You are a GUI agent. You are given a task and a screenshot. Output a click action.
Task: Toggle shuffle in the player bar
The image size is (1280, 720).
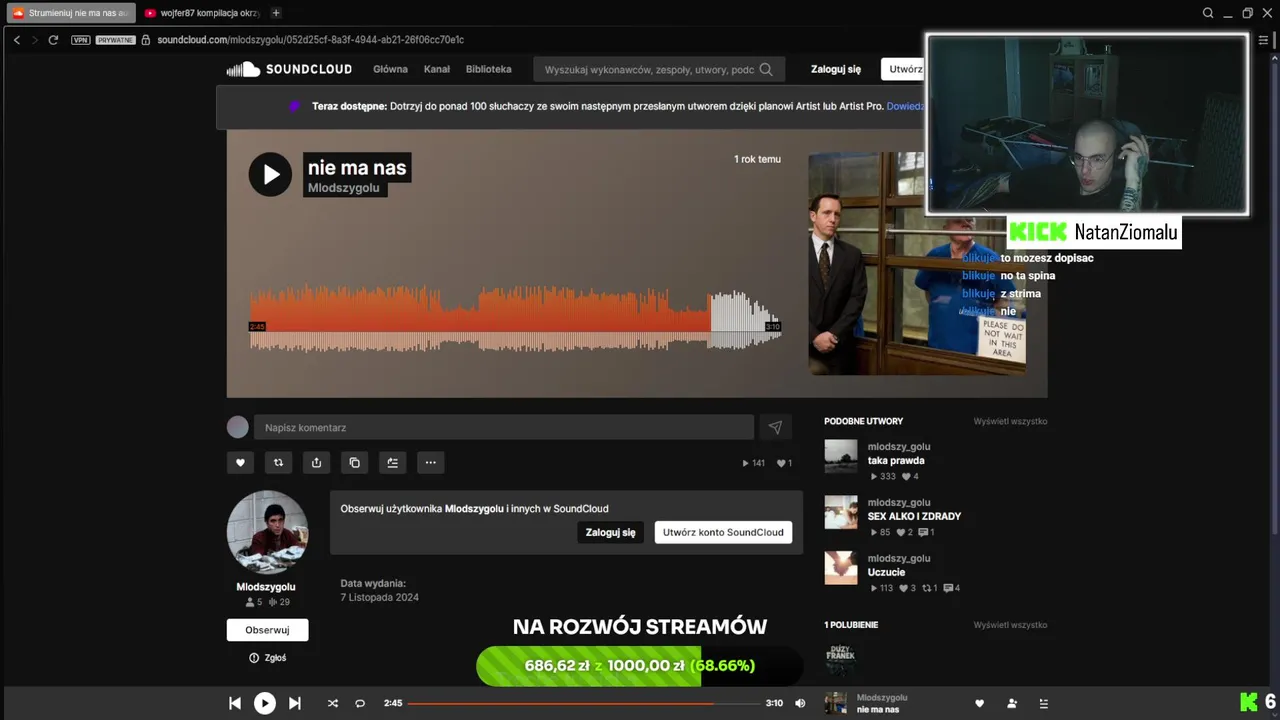click(x=332, y=703)
